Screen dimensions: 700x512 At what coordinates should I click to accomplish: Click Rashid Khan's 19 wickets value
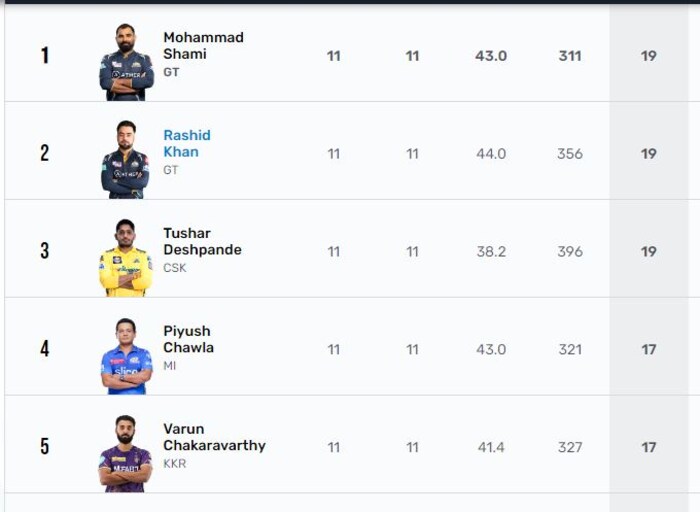[x=649, y=154]
